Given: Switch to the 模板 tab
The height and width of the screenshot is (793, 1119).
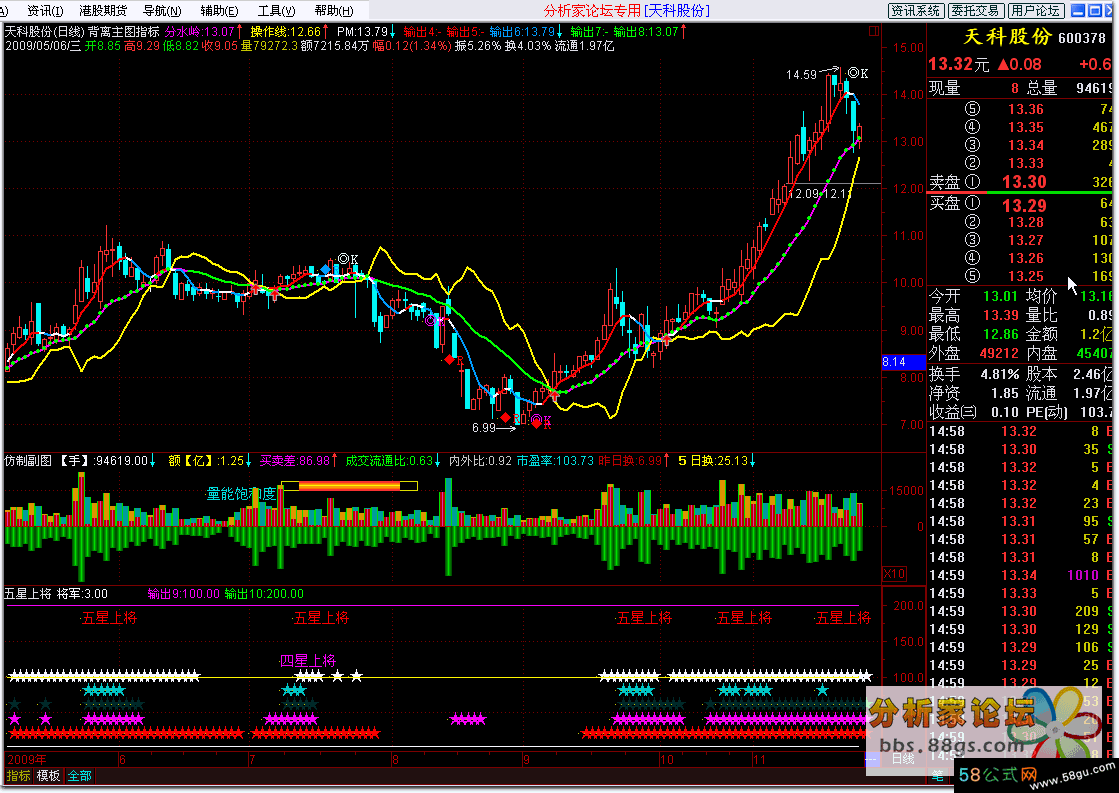Looking at the screenshot, I should (x=49, y=776).
